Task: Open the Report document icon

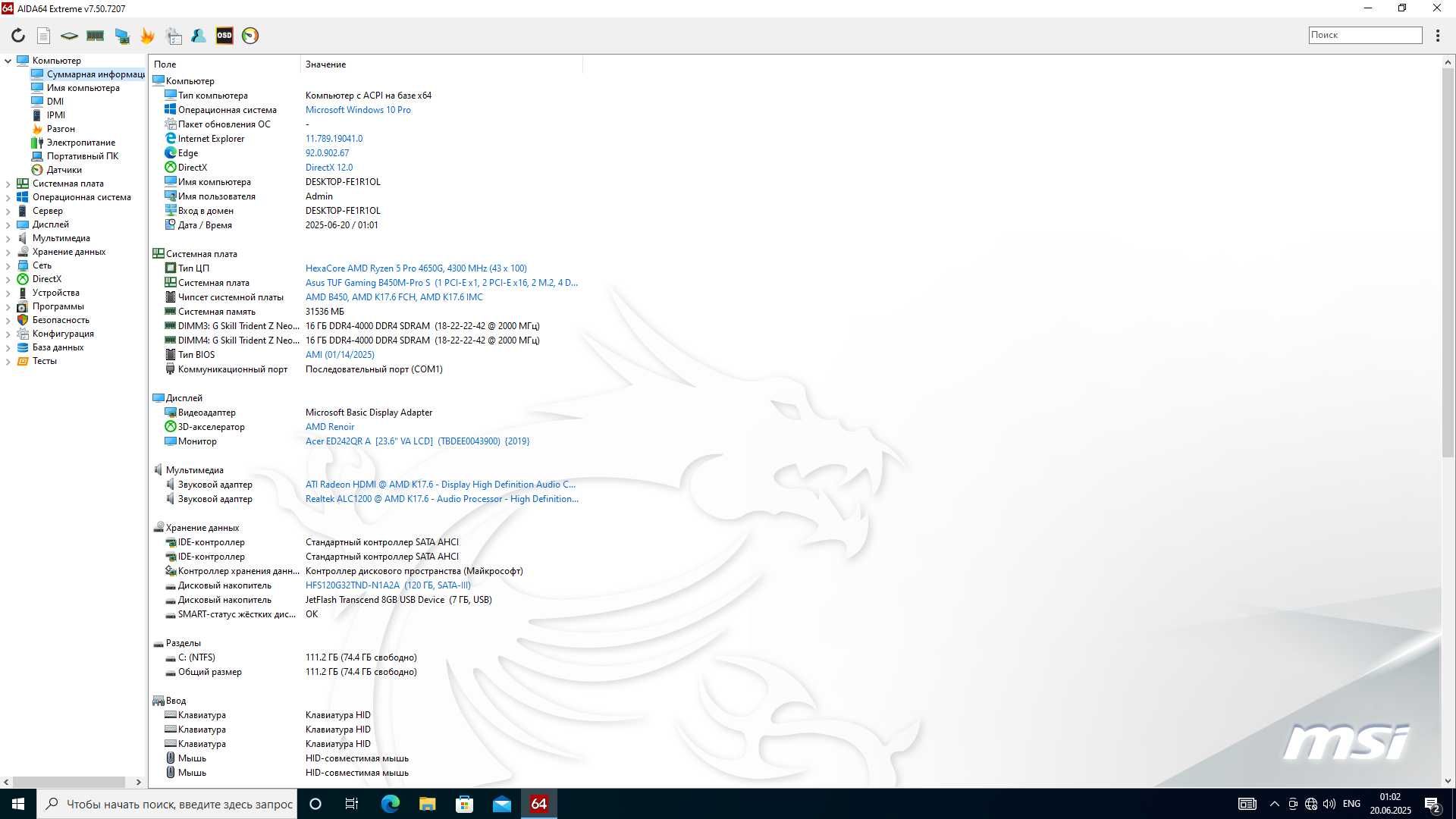Action: (44, 36)
